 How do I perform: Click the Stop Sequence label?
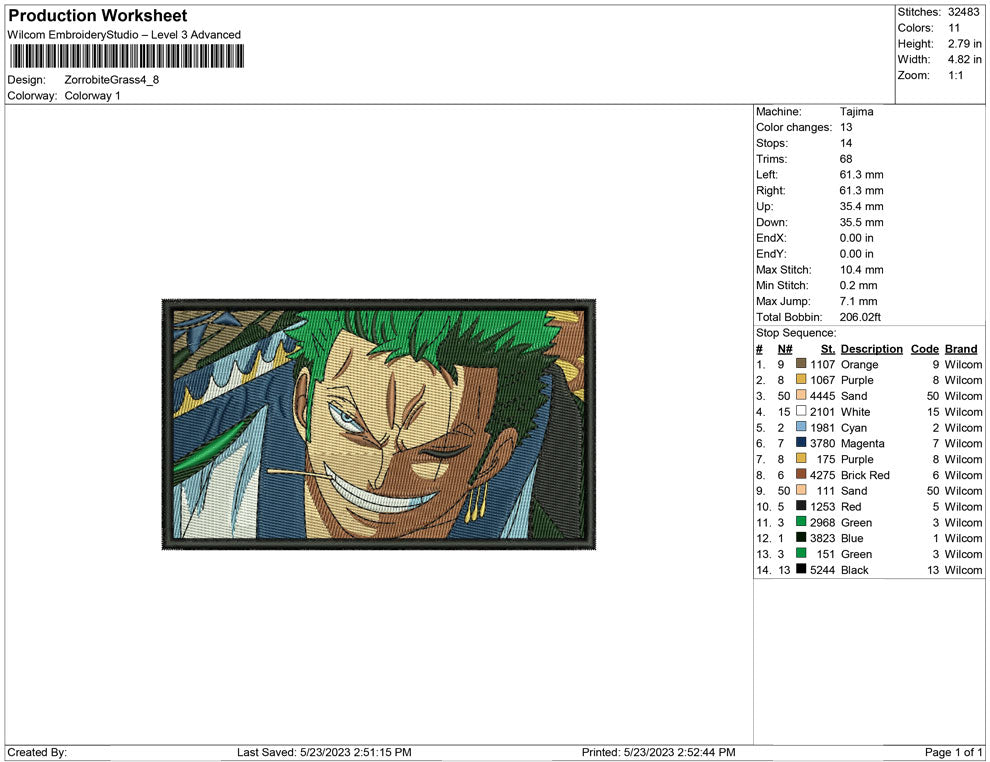pos(796,333)
